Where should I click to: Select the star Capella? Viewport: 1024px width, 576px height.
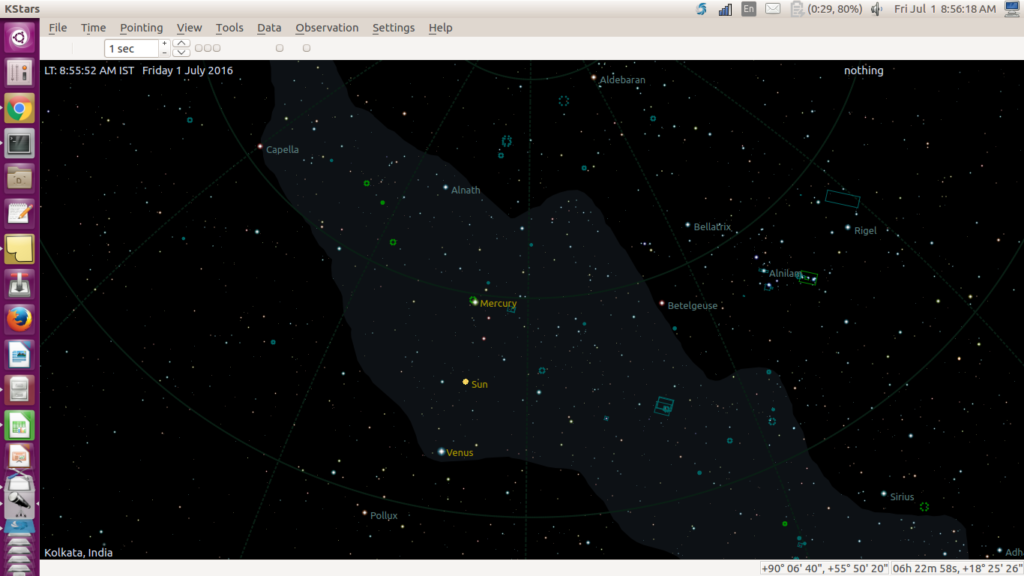pyautogui.click(x=260, y=146)
